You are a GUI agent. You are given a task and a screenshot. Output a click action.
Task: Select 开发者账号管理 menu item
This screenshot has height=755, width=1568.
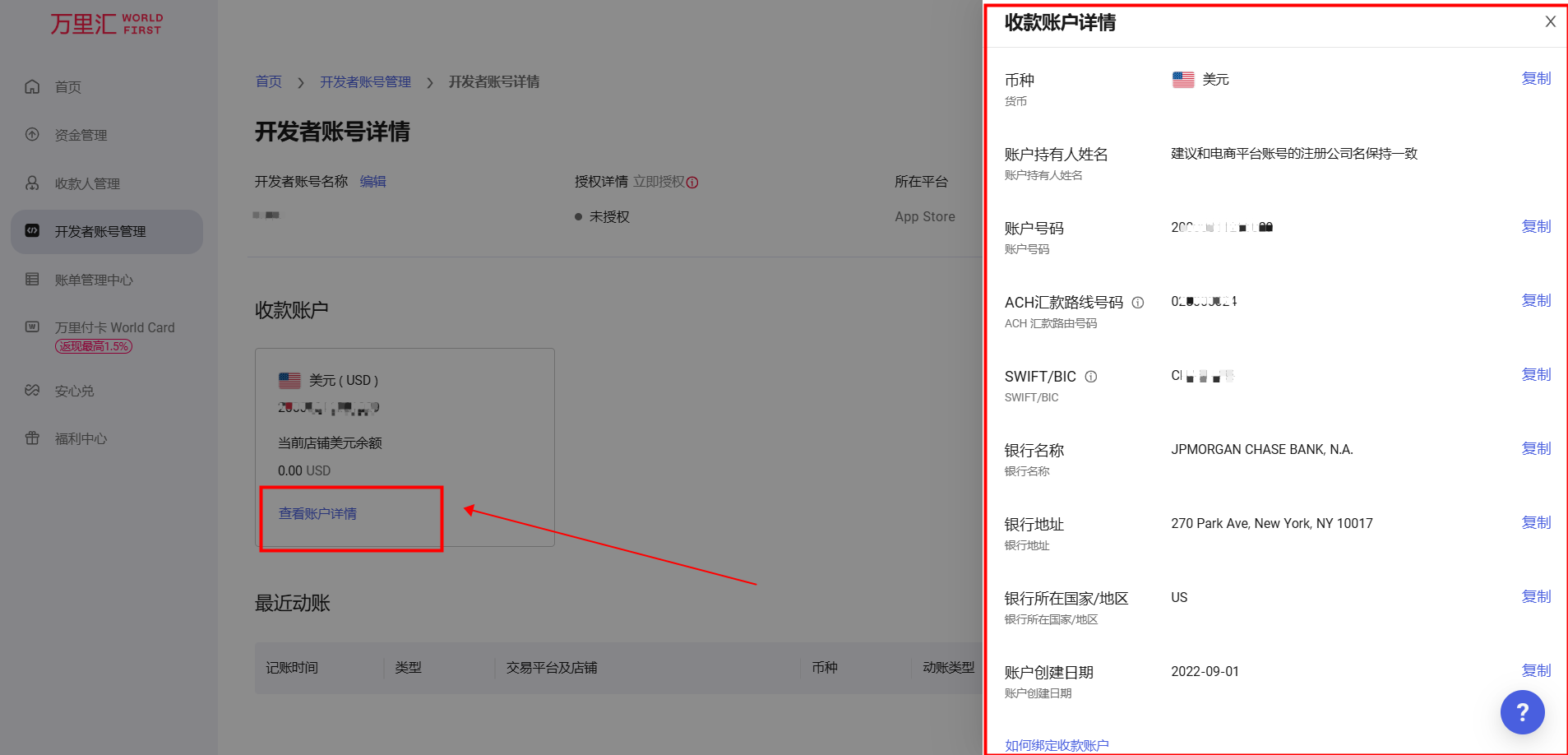tap(107, 232)
